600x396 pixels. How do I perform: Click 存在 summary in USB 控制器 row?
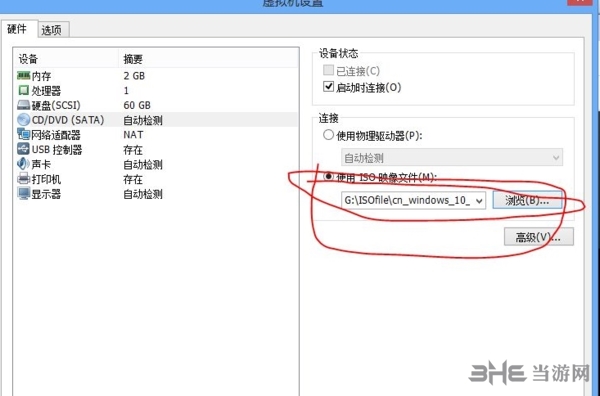pos(133,150)
